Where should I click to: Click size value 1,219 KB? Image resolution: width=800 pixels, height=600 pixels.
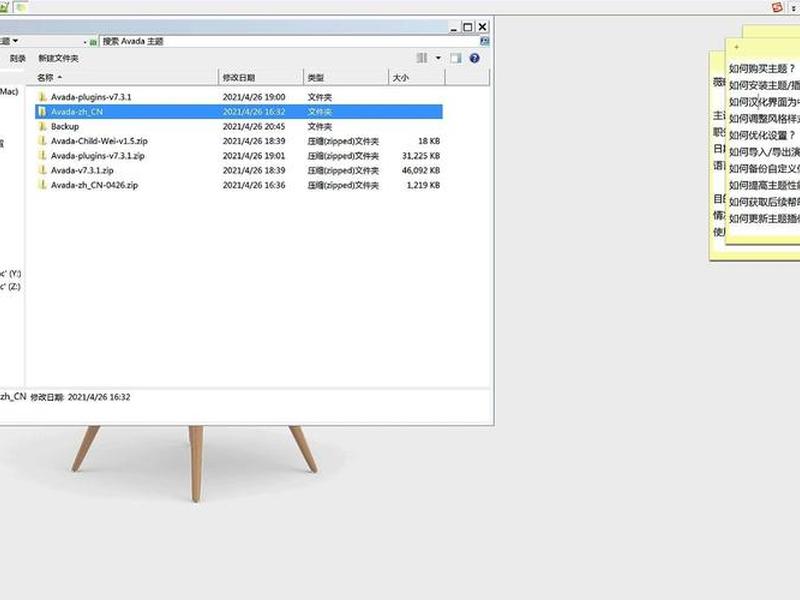point(423,185)
